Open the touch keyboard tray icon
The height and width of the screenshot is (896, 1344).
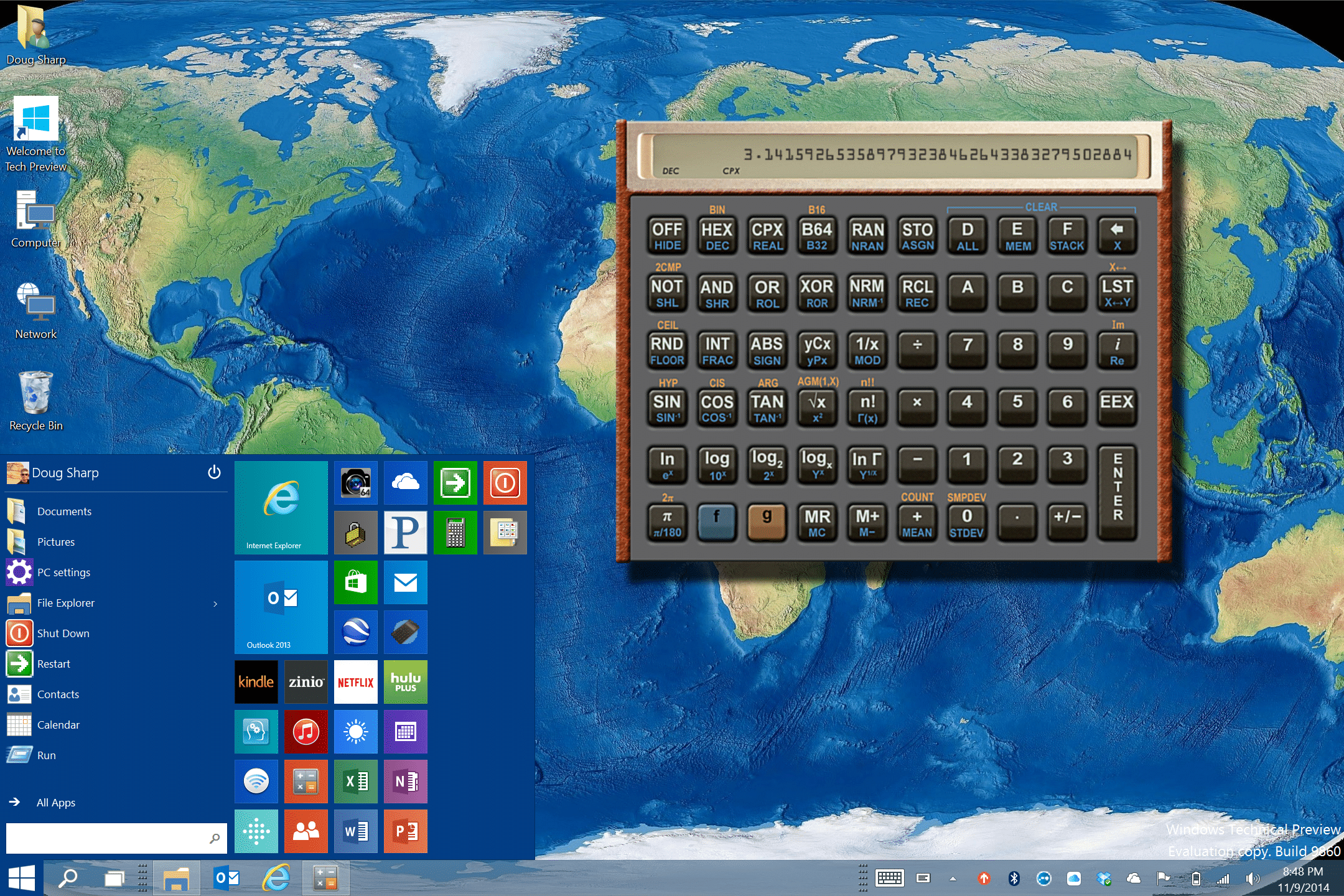coord(890,879)
